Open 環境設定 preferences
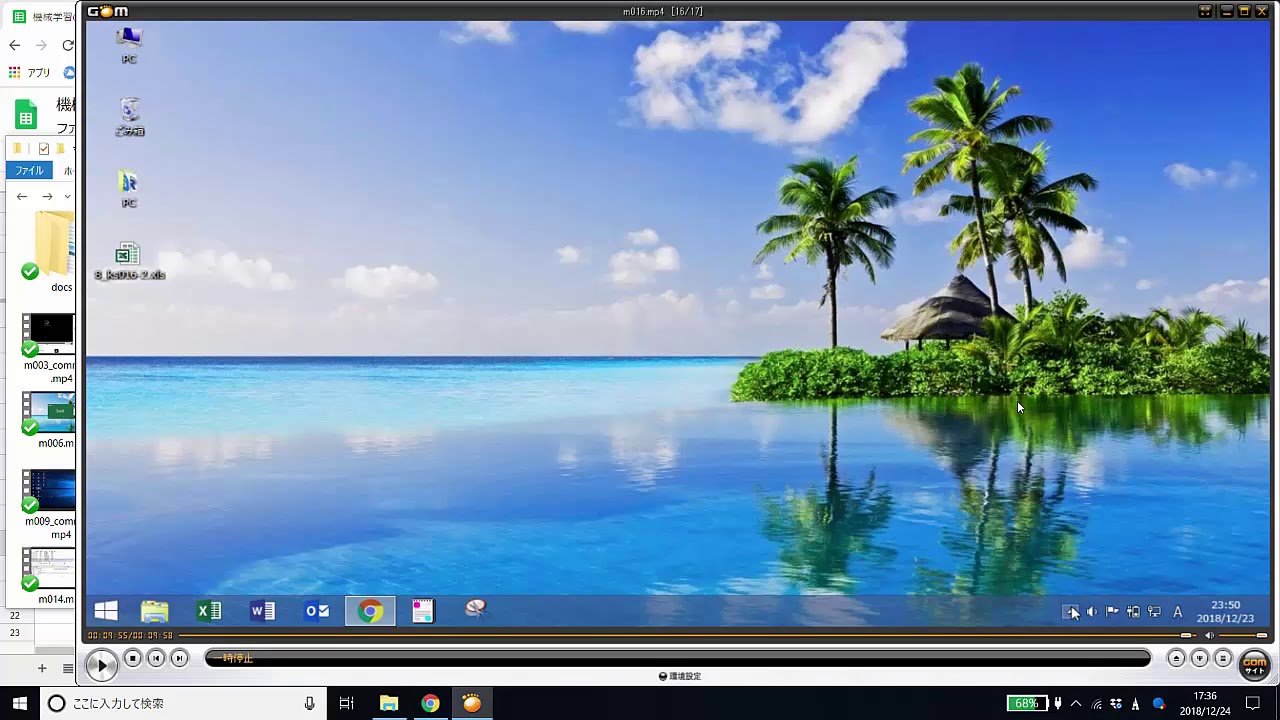This screenshot has width=1280, height=720. 680,676
